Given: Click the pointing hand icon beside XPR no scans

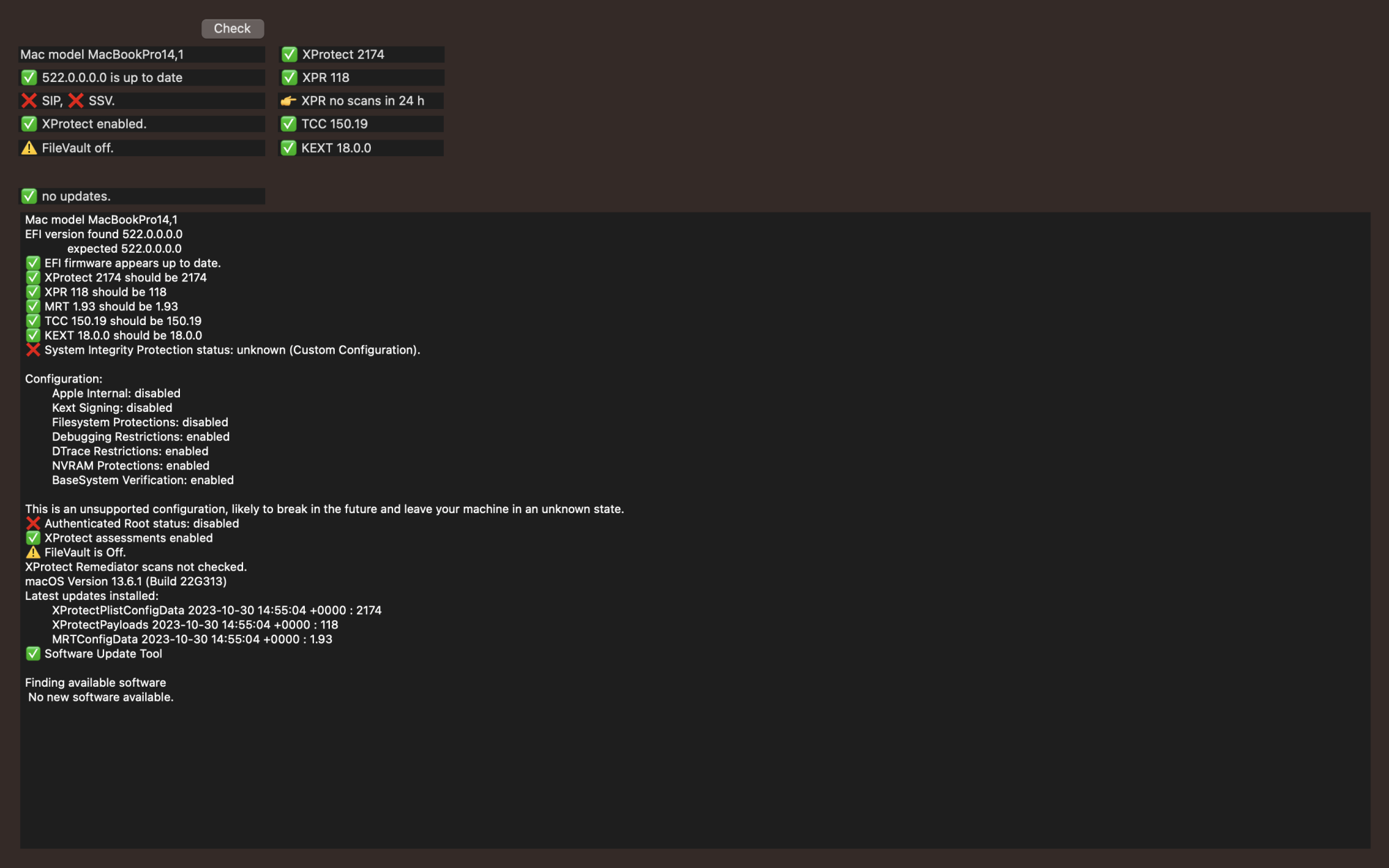Looking at the screenshot, I should click(288, 101).
